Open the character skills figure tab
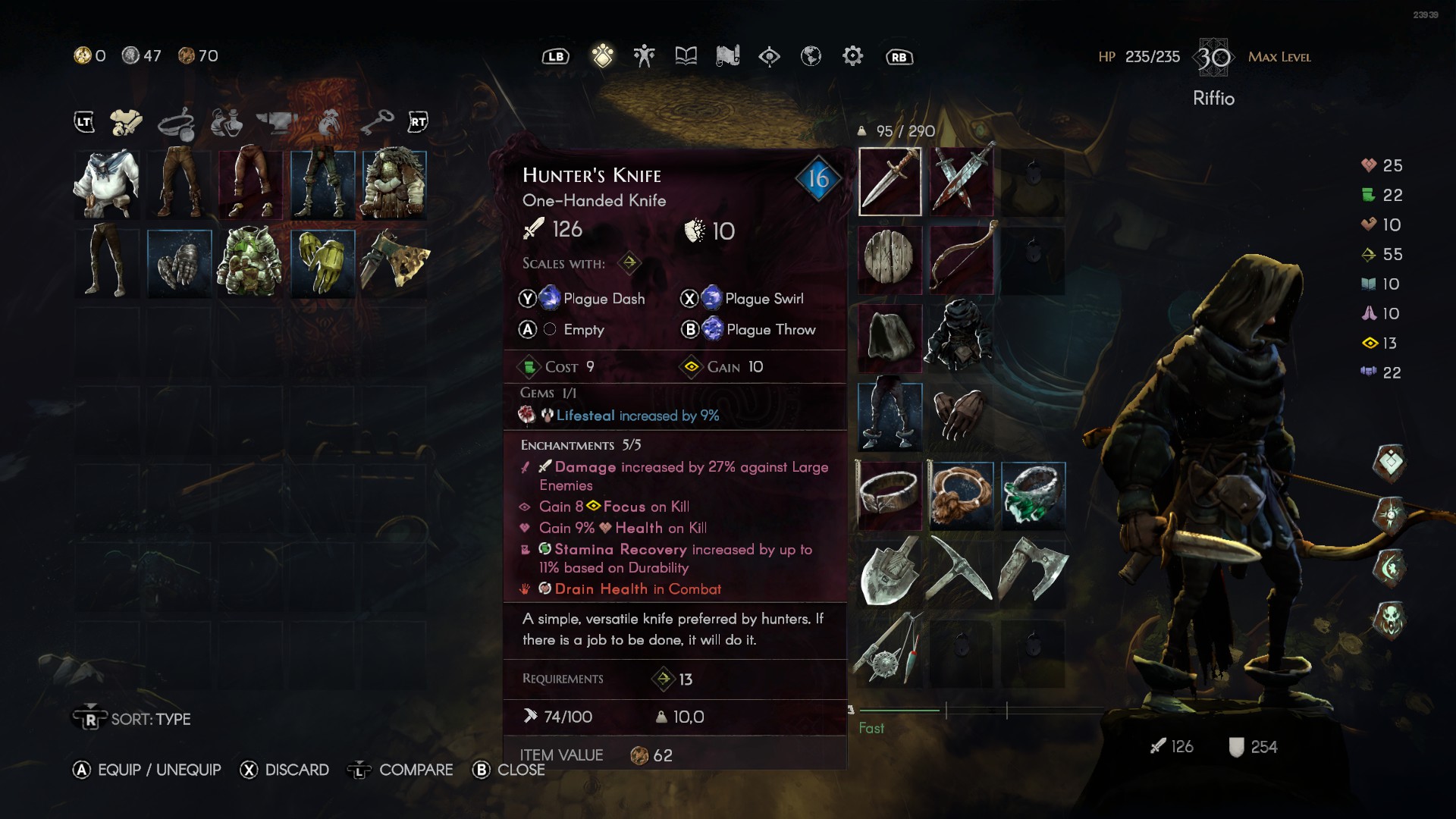Screen dimensions: 1456x819 click(x=644, y=56)
